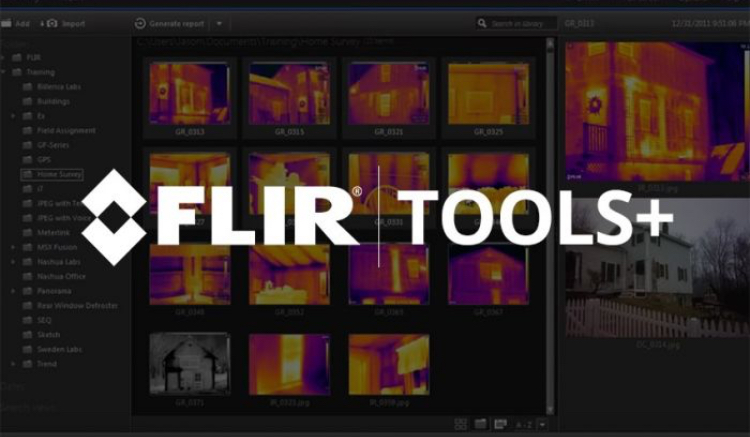Select thumbnail GR_0365

(389, 274)
